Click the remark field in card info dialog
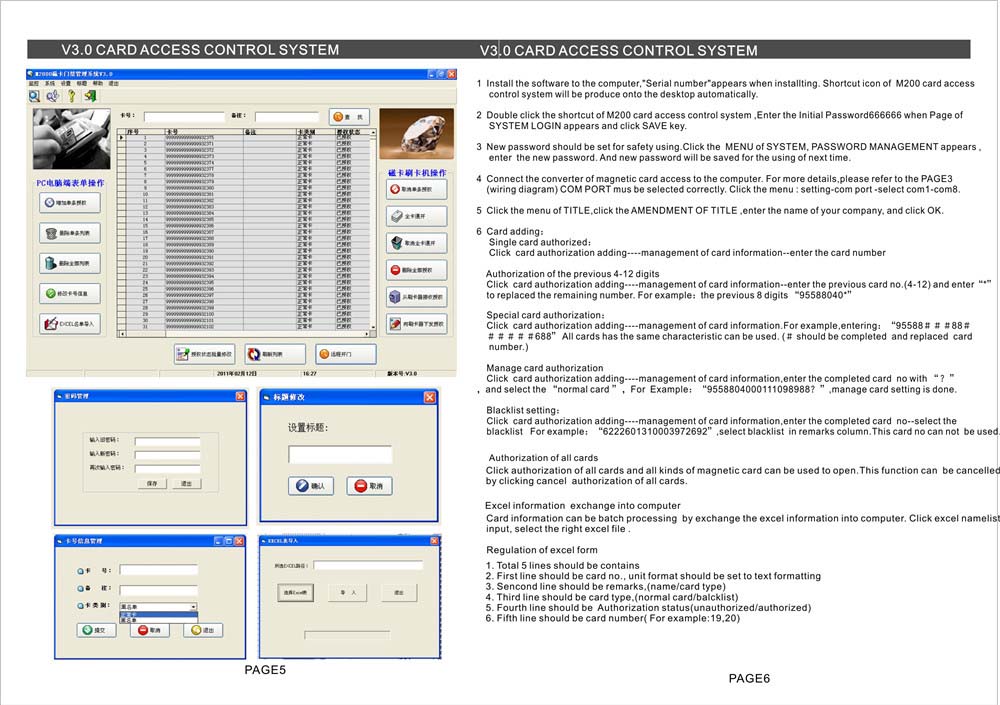 click(x=159, y=590)
